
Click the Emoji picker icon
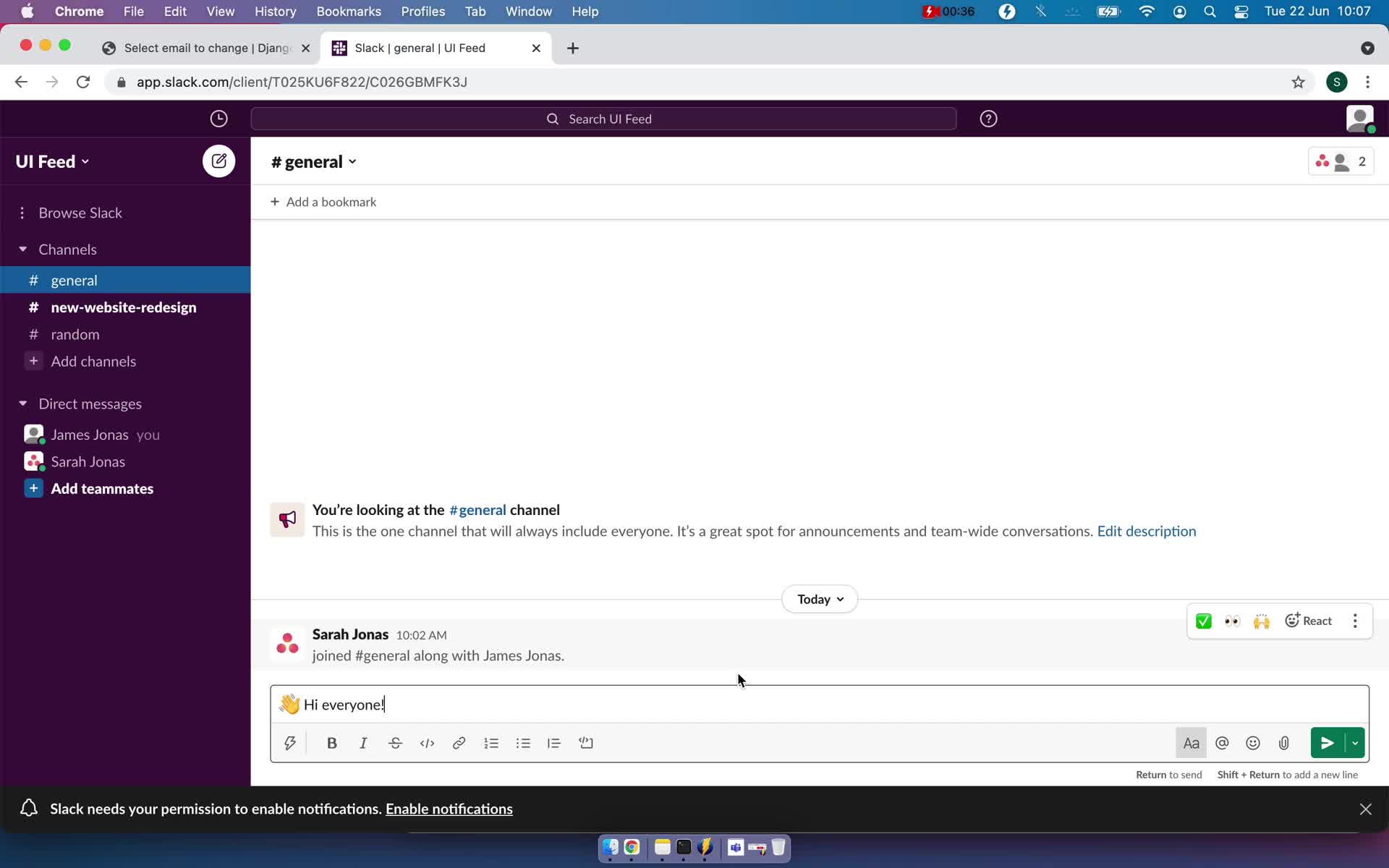1253,742
